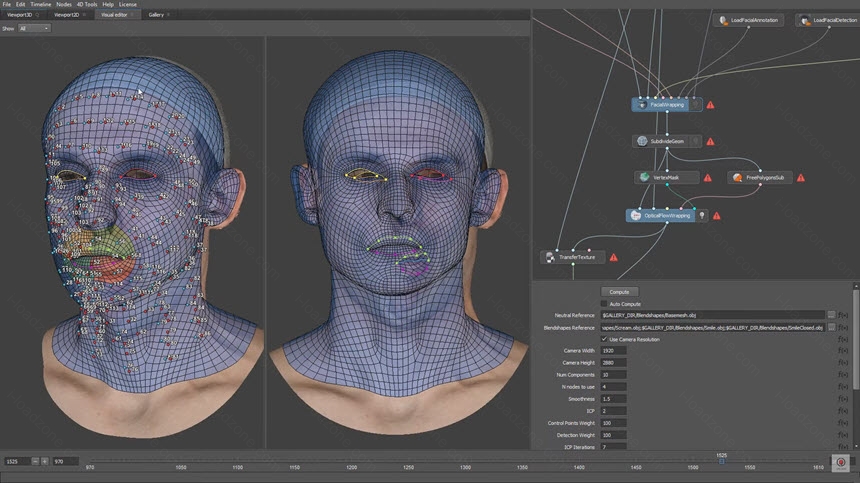Open the Nodes menu
The height and width of the screenshot is (483, 860).
(x=64, y=4)
